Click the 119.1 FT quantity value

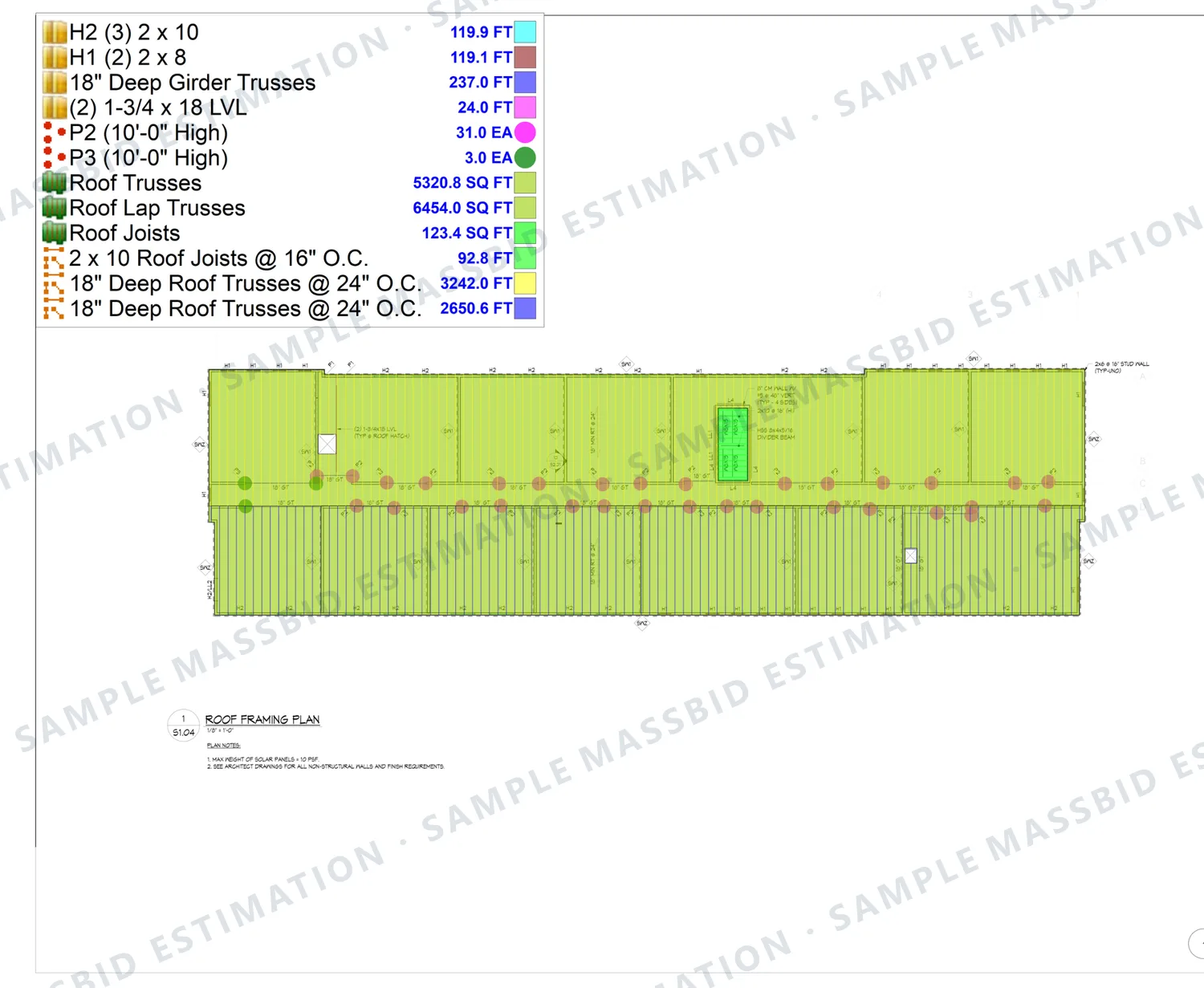481,57
